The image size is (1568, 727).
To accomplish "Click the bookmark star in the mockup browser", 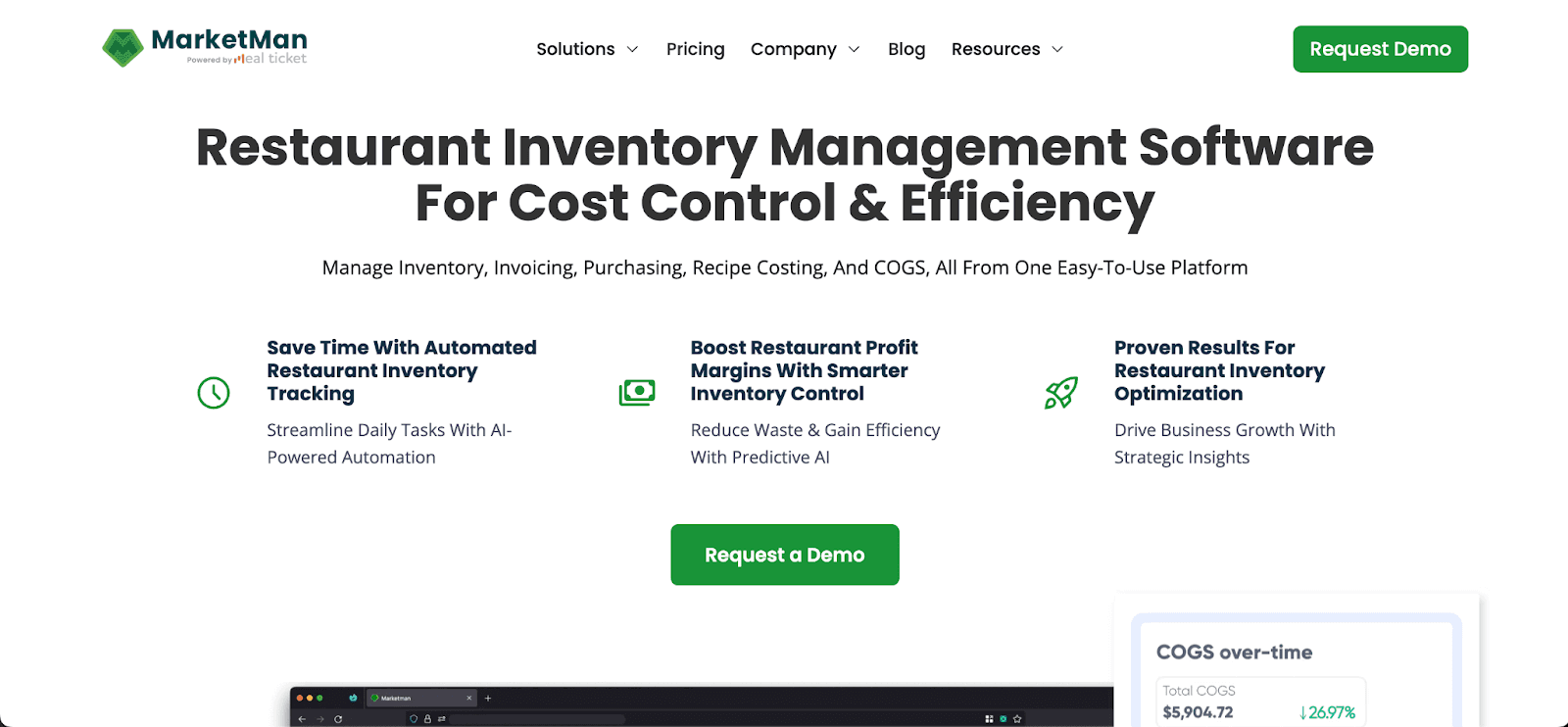I will [1017, 719].
